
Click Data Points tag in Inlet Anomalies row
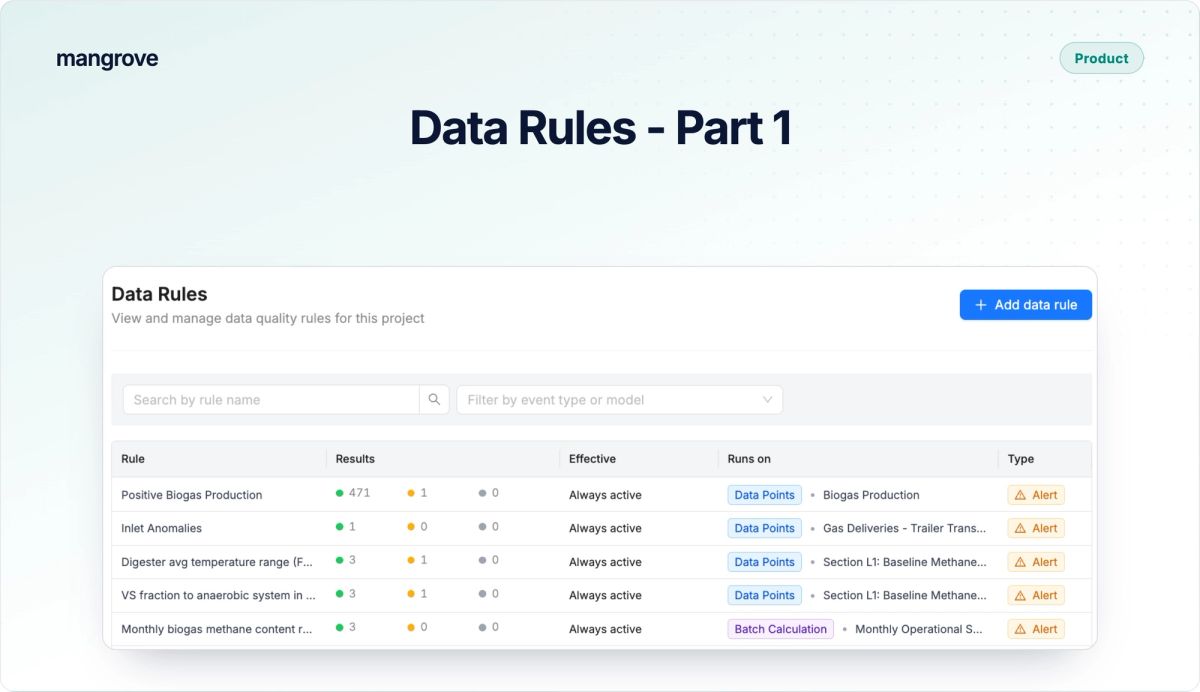point(764,528)
